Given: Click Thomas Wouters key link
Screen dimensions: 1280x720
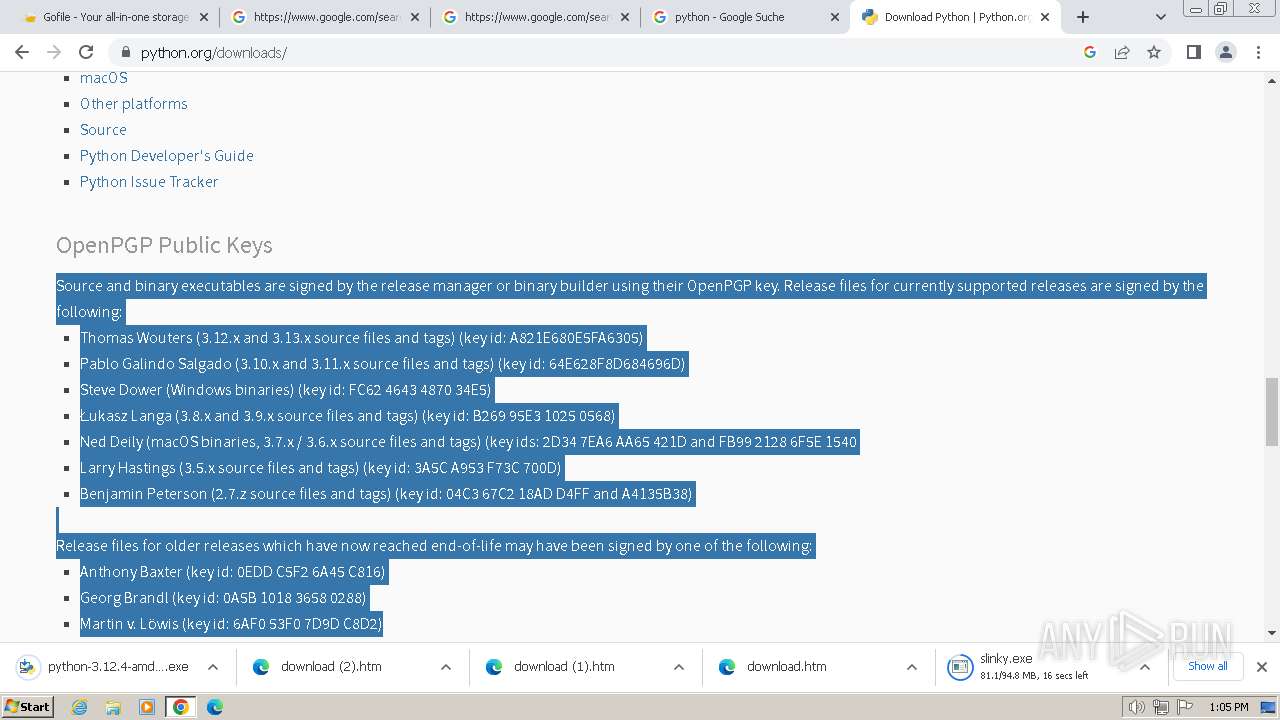Looking at the screenshot, I should tap(362, 338).
